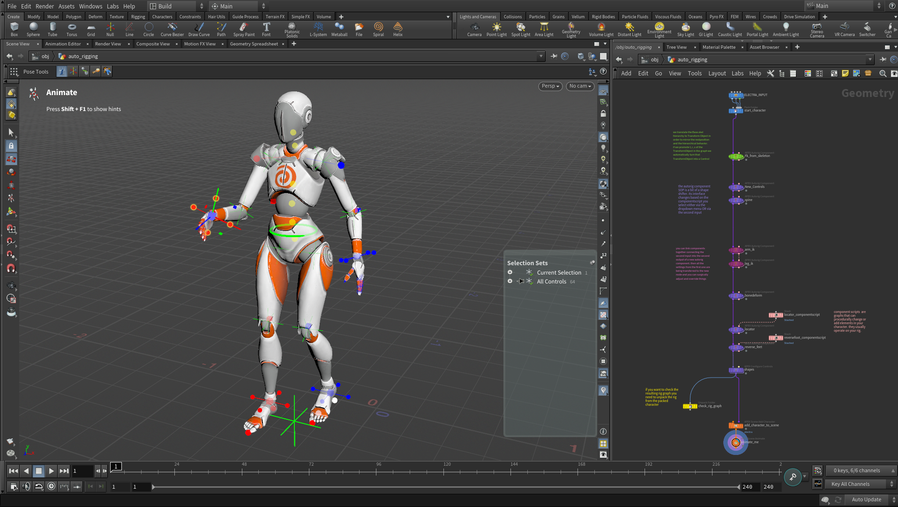Click the current frame number field

(82, 471)
